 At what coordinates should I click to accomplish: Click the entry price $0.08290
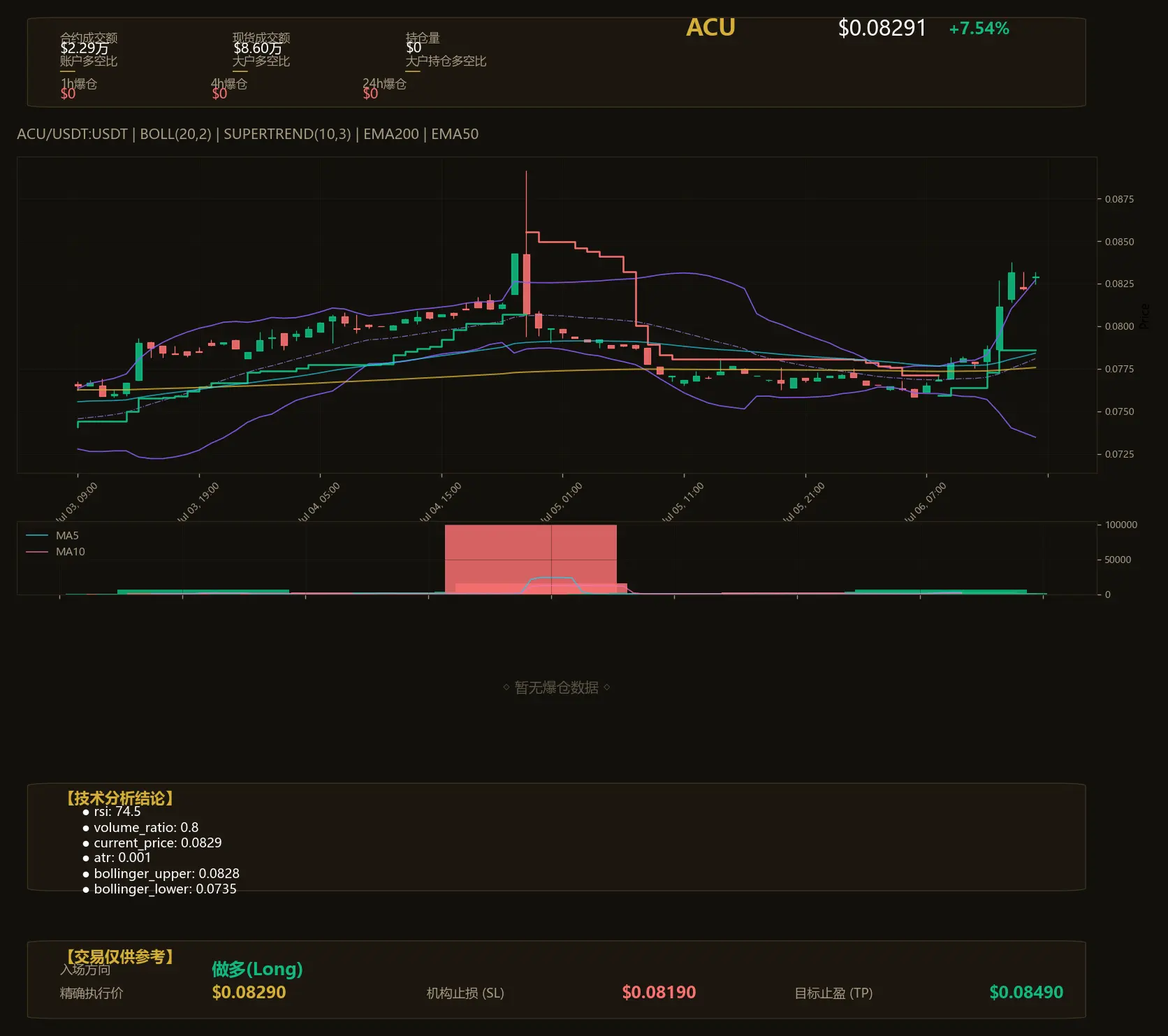click(249, 992)
